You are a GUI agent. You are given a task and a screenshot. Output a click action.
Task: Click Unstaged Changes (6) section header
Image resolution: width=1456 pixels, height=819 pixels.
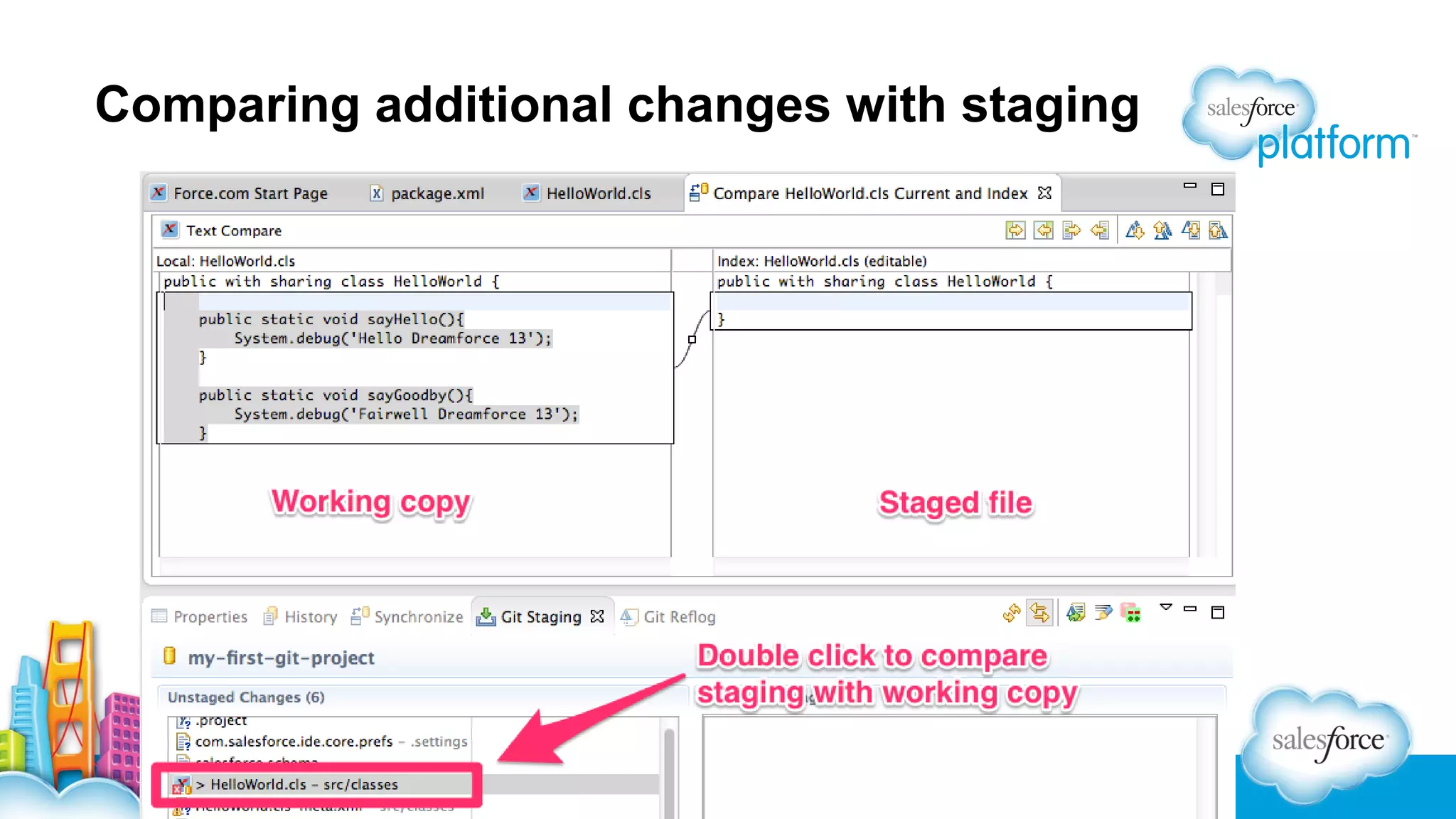pyautogui.click(x=246, y=697)
